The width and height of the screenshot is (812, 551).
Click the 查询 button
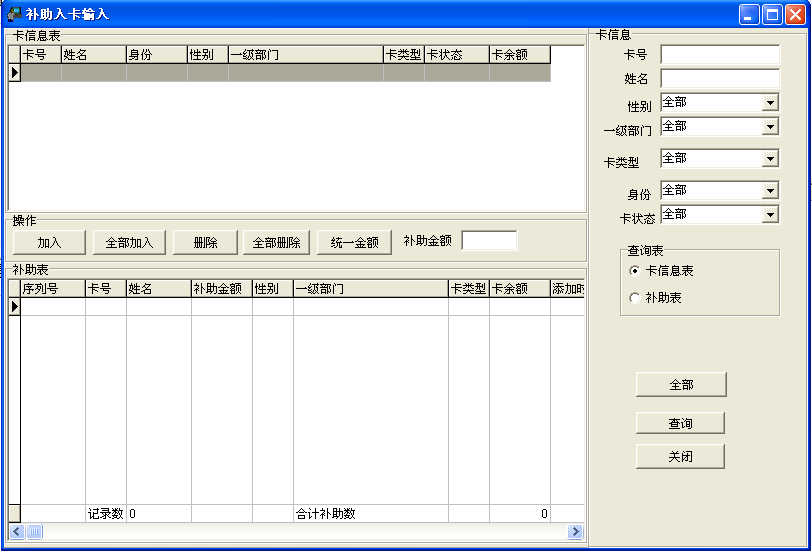pos(680,423)
